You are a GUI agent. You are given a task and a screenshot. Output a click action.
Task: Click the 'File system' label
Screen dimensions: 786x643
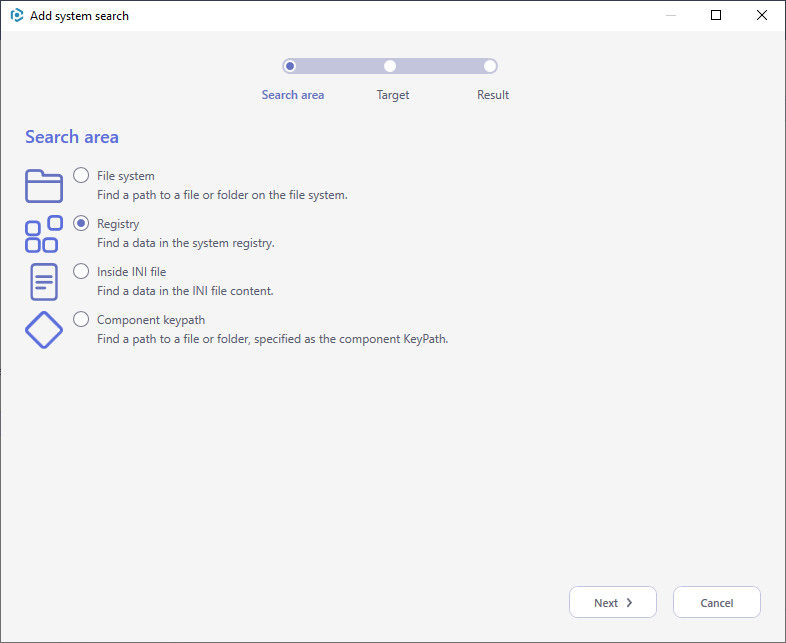pyautogui.click(x=126, y=176)
